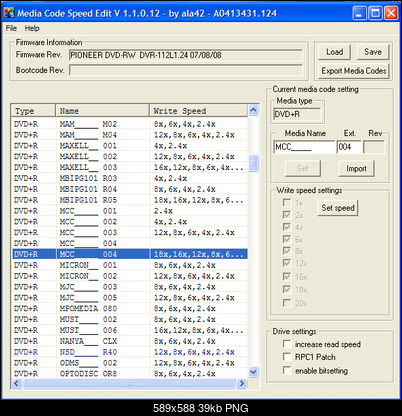The image size is (402, 416).
Task: Click the Ext. input field showing 004
Action: pos(349,147)
